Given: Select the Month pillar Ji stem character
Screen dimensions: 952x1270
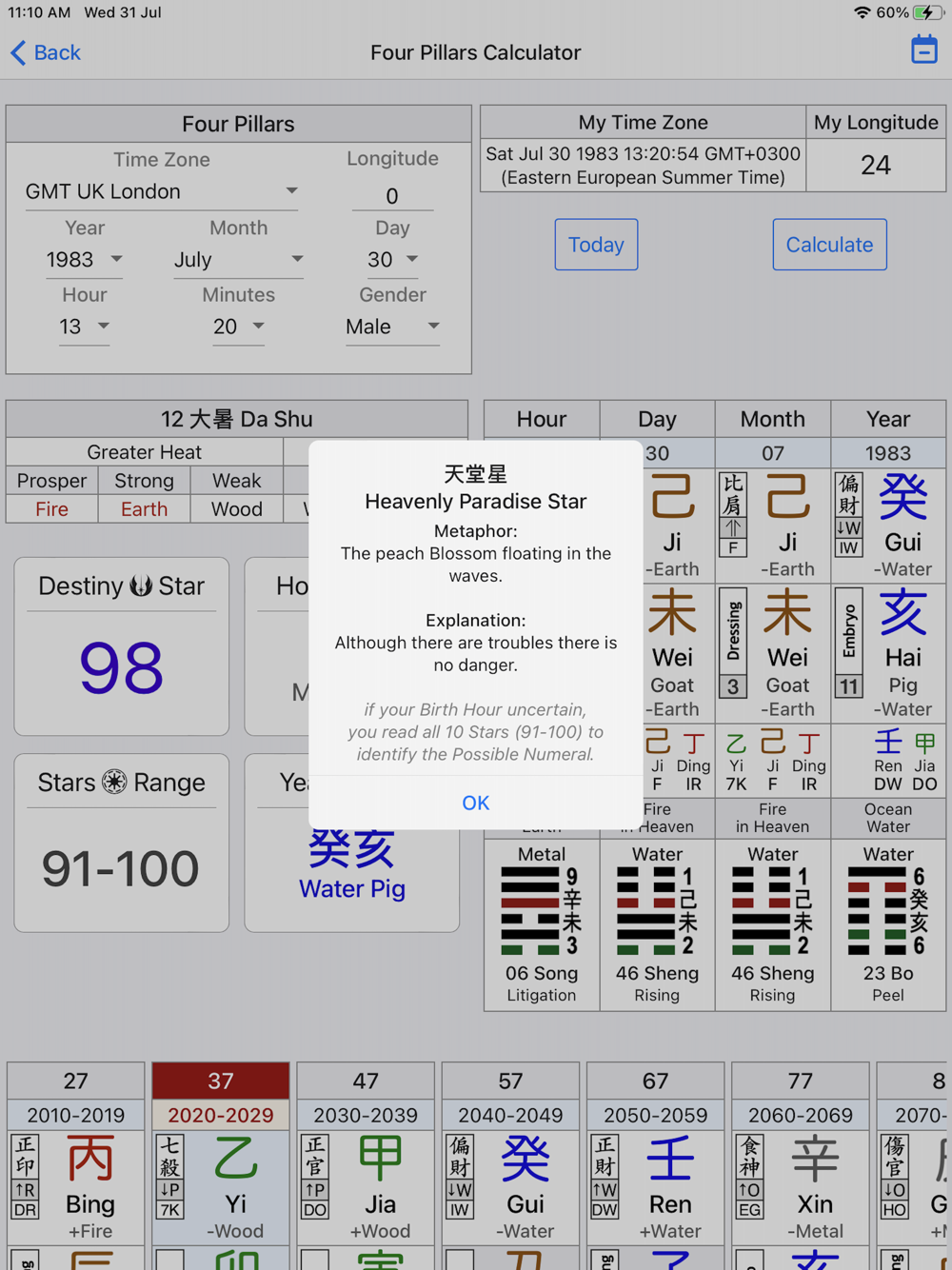Looking at the screenshot, I should tap(787, 496).
